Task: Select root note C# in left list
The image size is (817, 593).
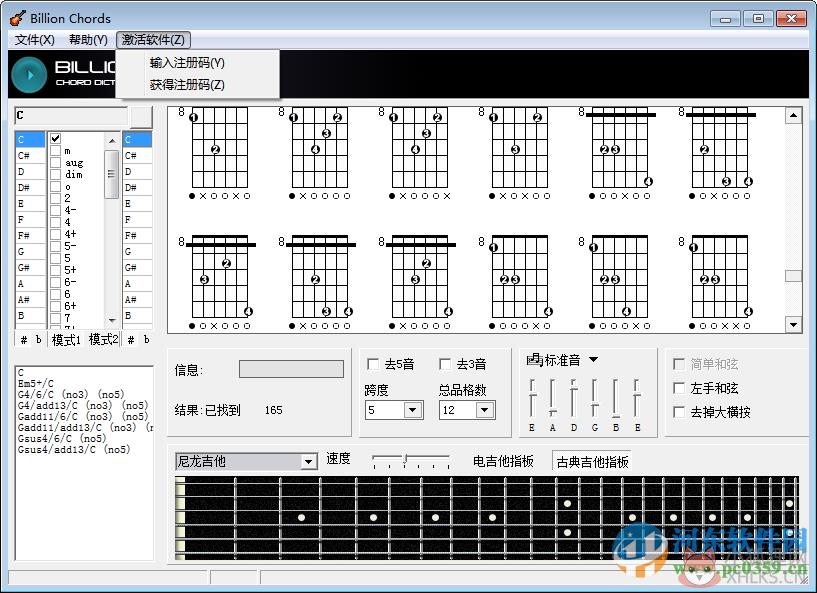Action: click(30, 155)
